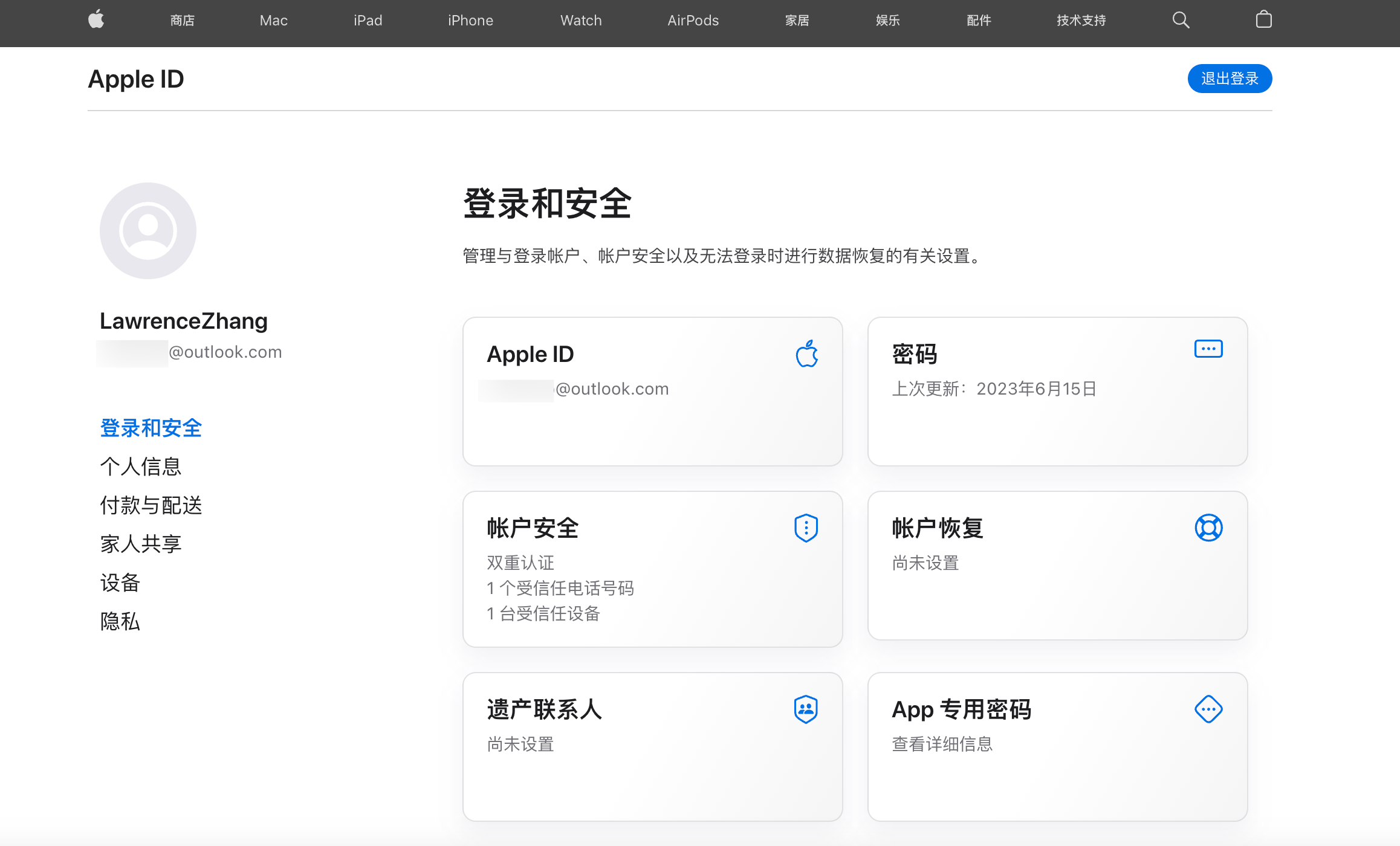Screen dimensions: 1400x846
Task: Click the 双重认证 text
Action: (x=520, y=563)
